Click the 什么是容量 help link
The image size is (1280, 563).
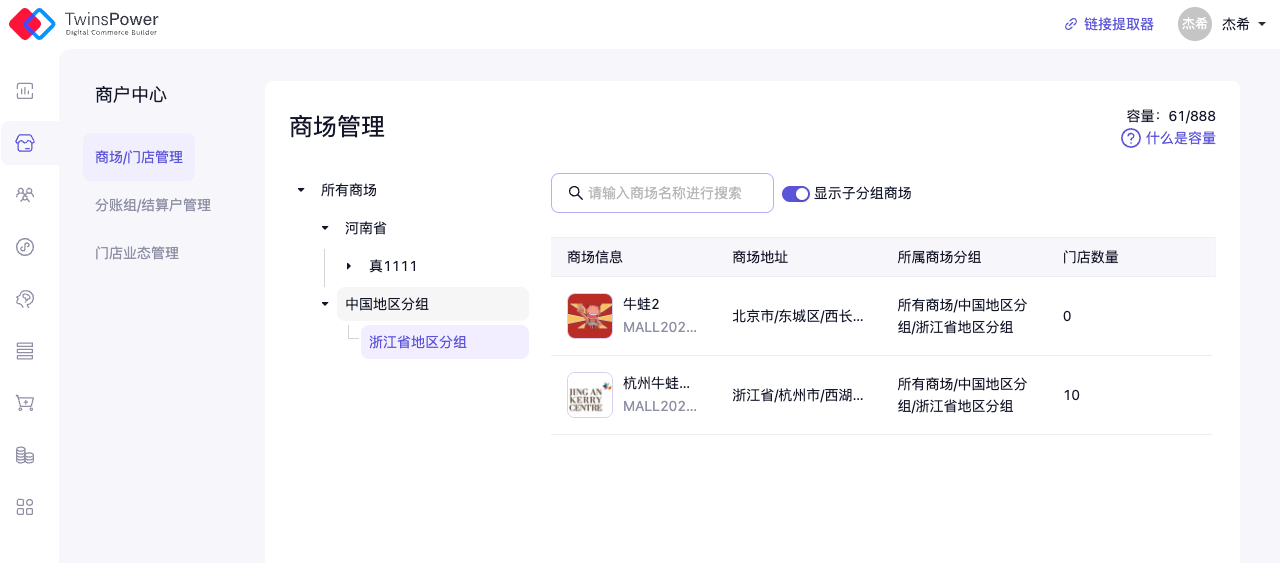1169,138
